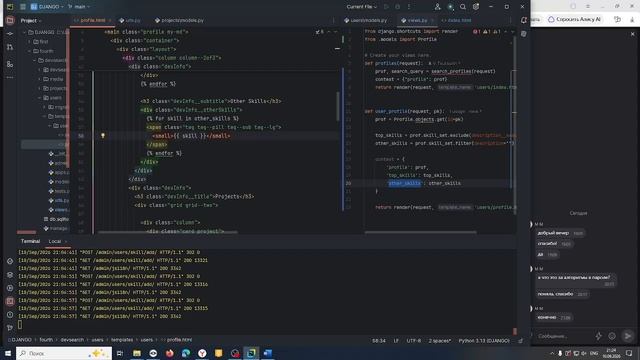Click the lightning icon in chat input
Image resolution: width=640 pixels, height=360 pixels.
click(x=598, y=336)
